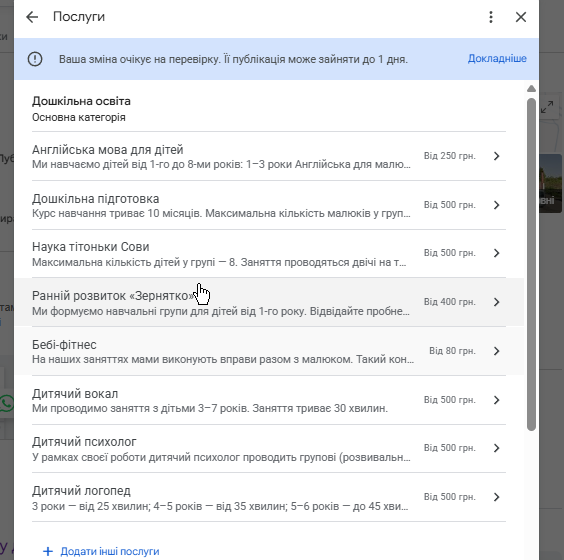Image resolution: width=564 pixels, height=560 pixels.
Task: Expand Дошкільна підготовка chevron arrow
Action: click(496, 205)
